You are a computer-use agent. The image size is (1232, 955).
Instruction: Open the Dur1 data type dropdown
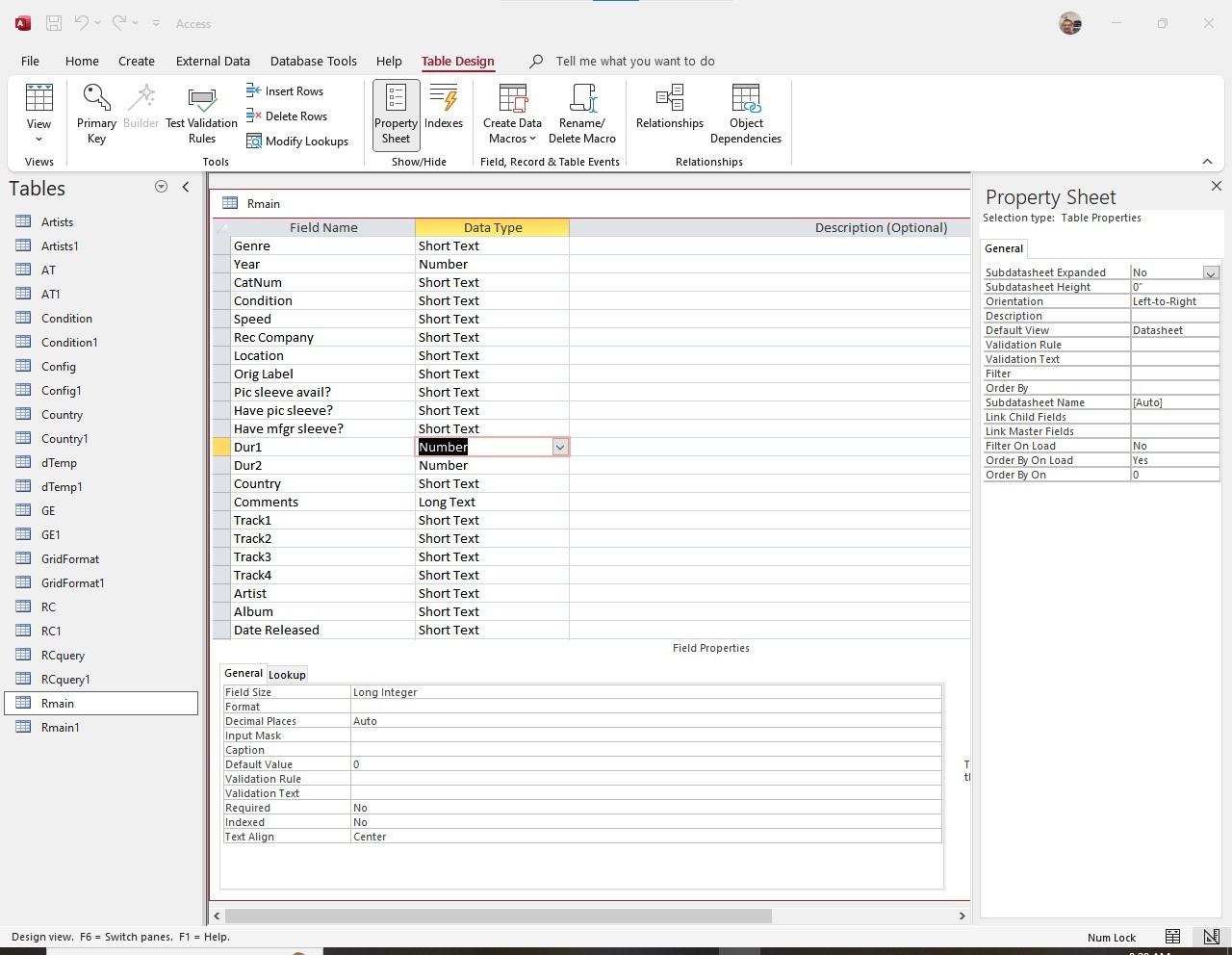click(x=559, y=448)
